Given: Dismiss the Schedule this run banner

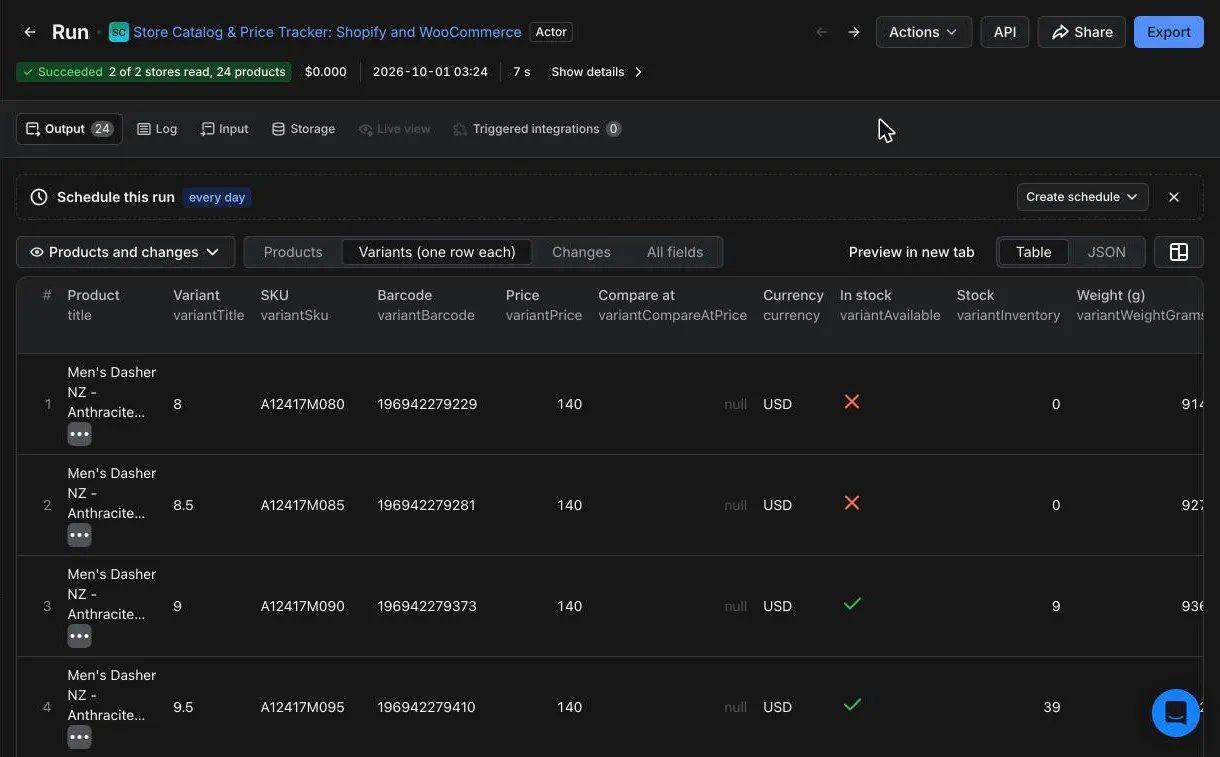Looking at the screenshot, I should (1174, 197).
